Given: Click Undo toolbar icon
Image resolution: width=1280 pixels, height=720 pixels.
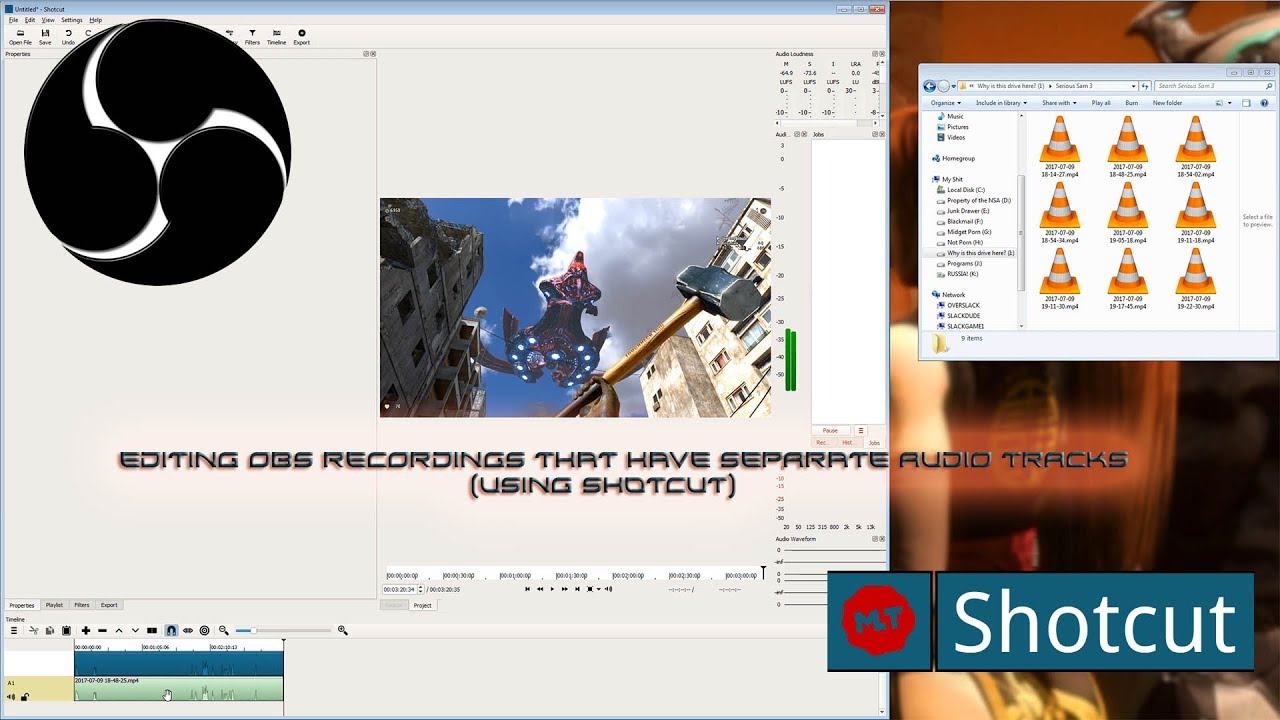Looking at the screenshot, I should [68, 37].
